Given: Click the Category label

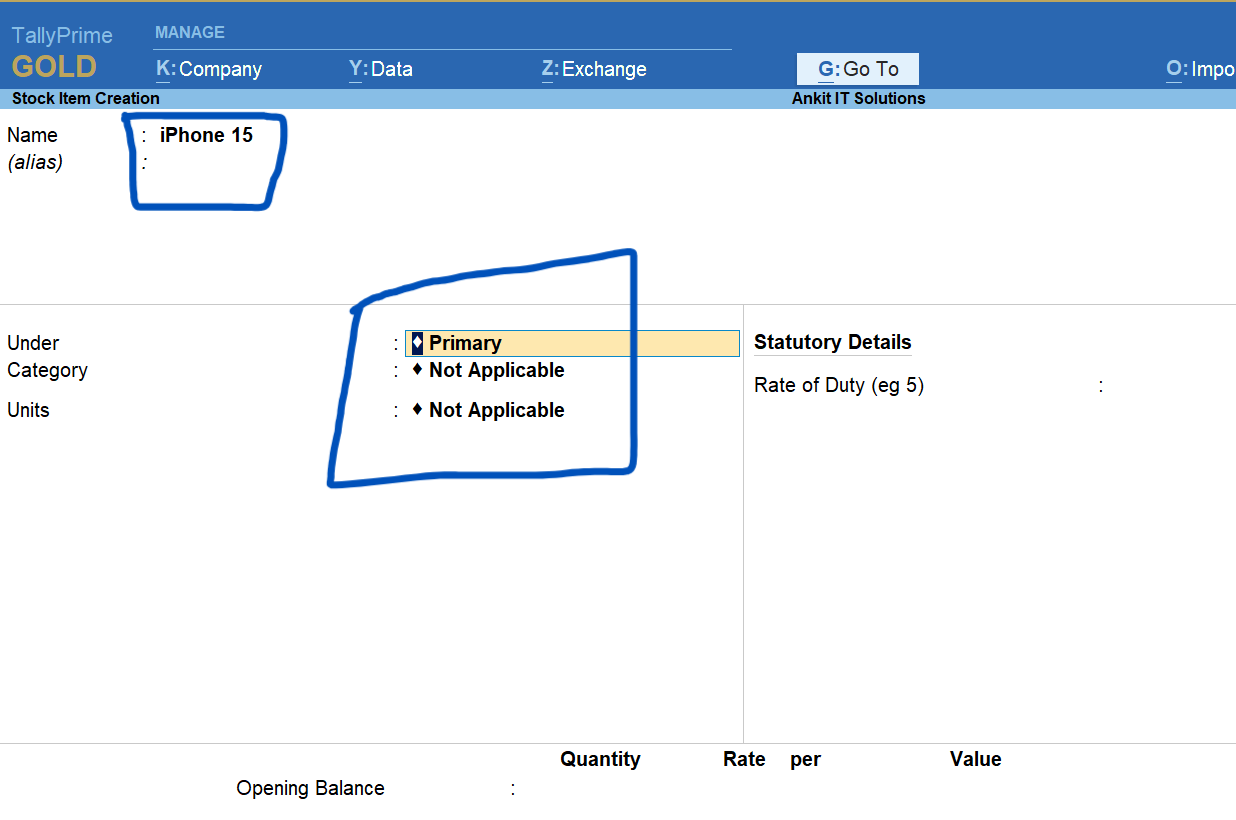Looking at the screenshot, I should click(x=47, y=370).
